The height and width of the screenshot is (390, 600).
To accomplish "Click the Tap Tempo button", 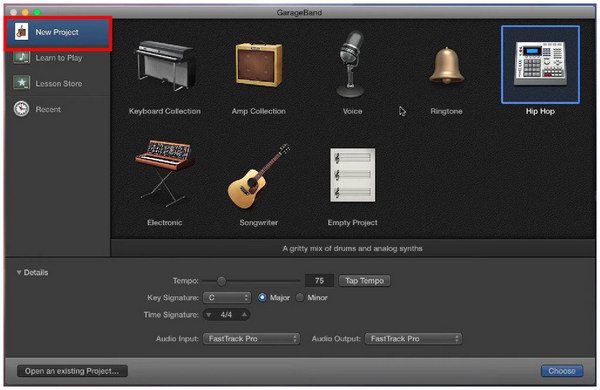I will coord(364,281).
